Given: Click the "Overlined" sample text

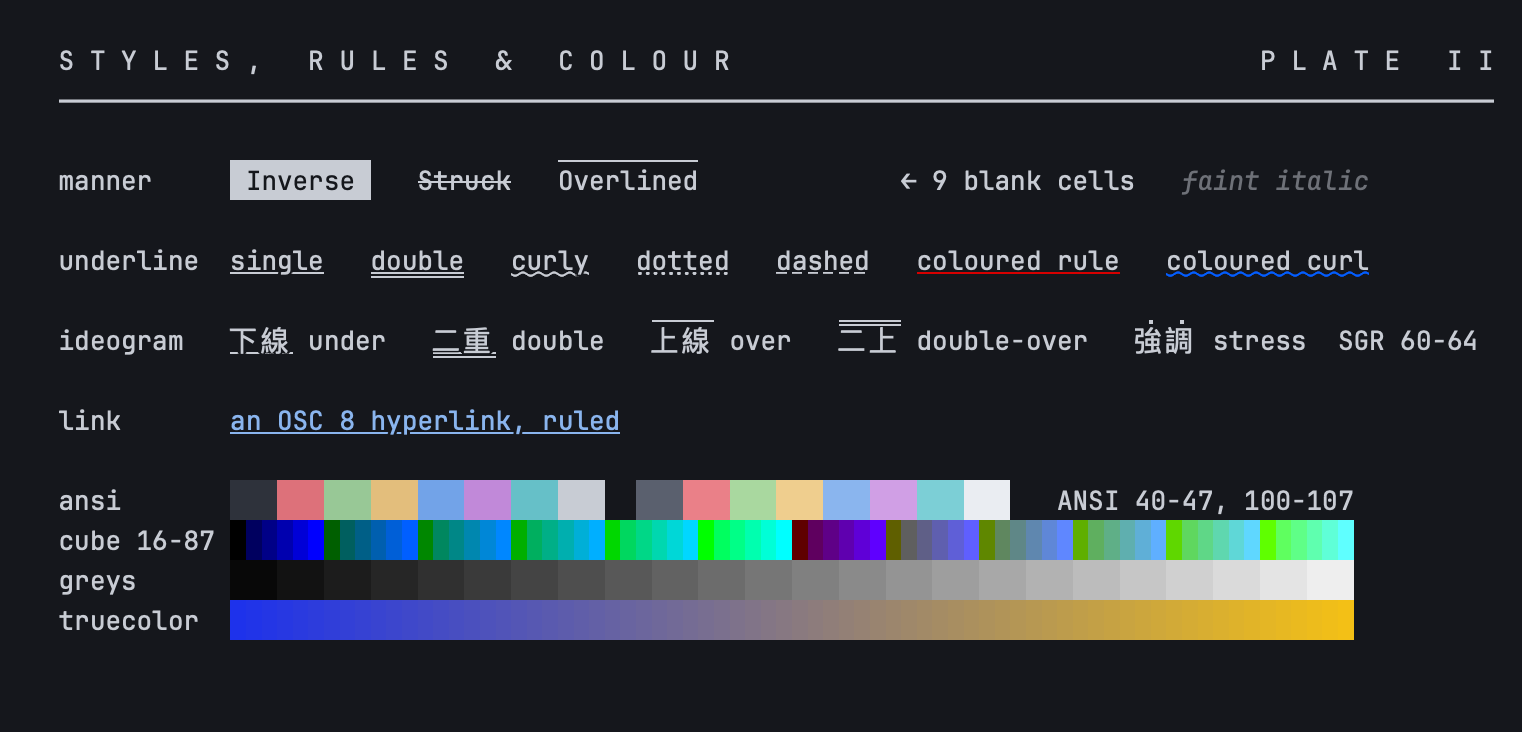Looking at the screenshot, I should [628, 180].
